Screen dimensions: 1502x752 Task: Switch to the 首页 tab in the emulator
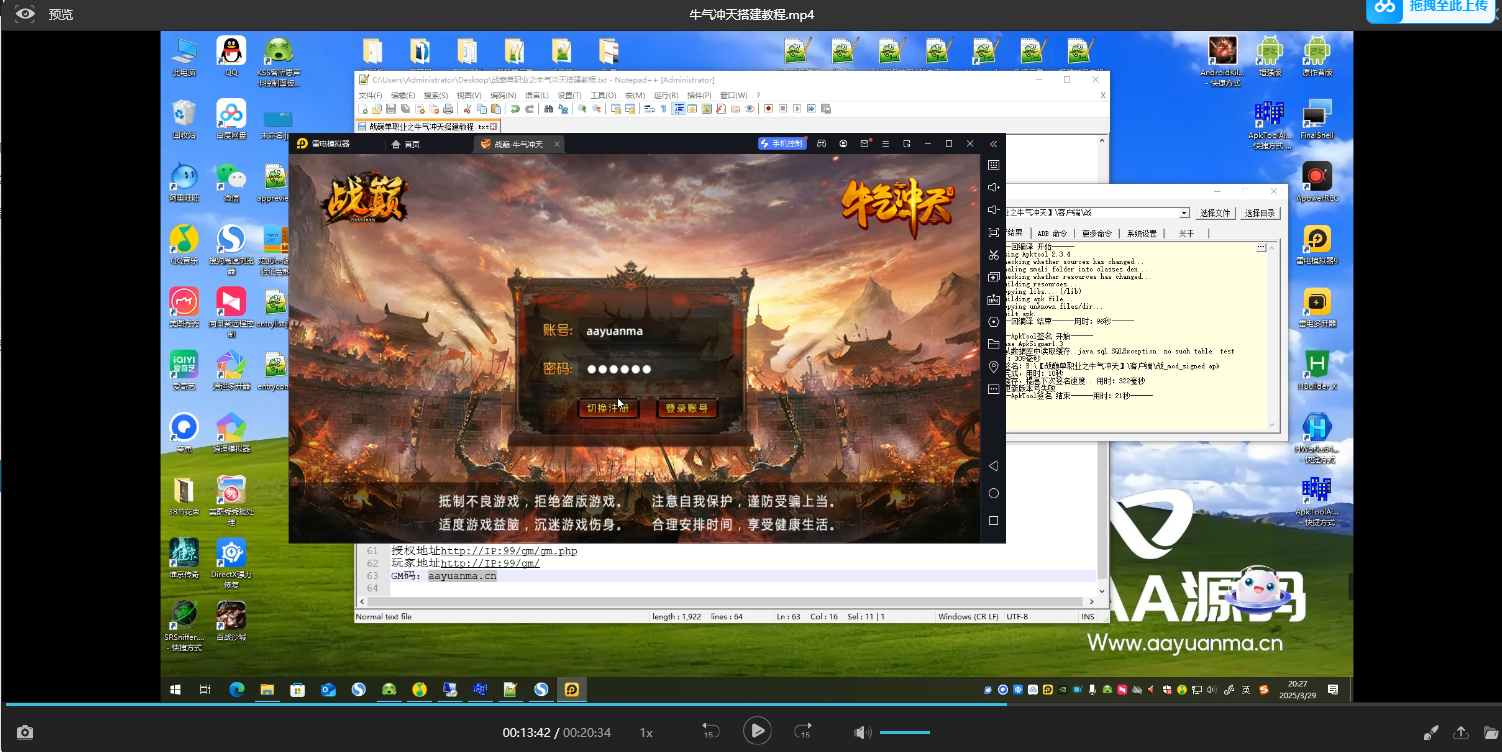coord(405,144)
